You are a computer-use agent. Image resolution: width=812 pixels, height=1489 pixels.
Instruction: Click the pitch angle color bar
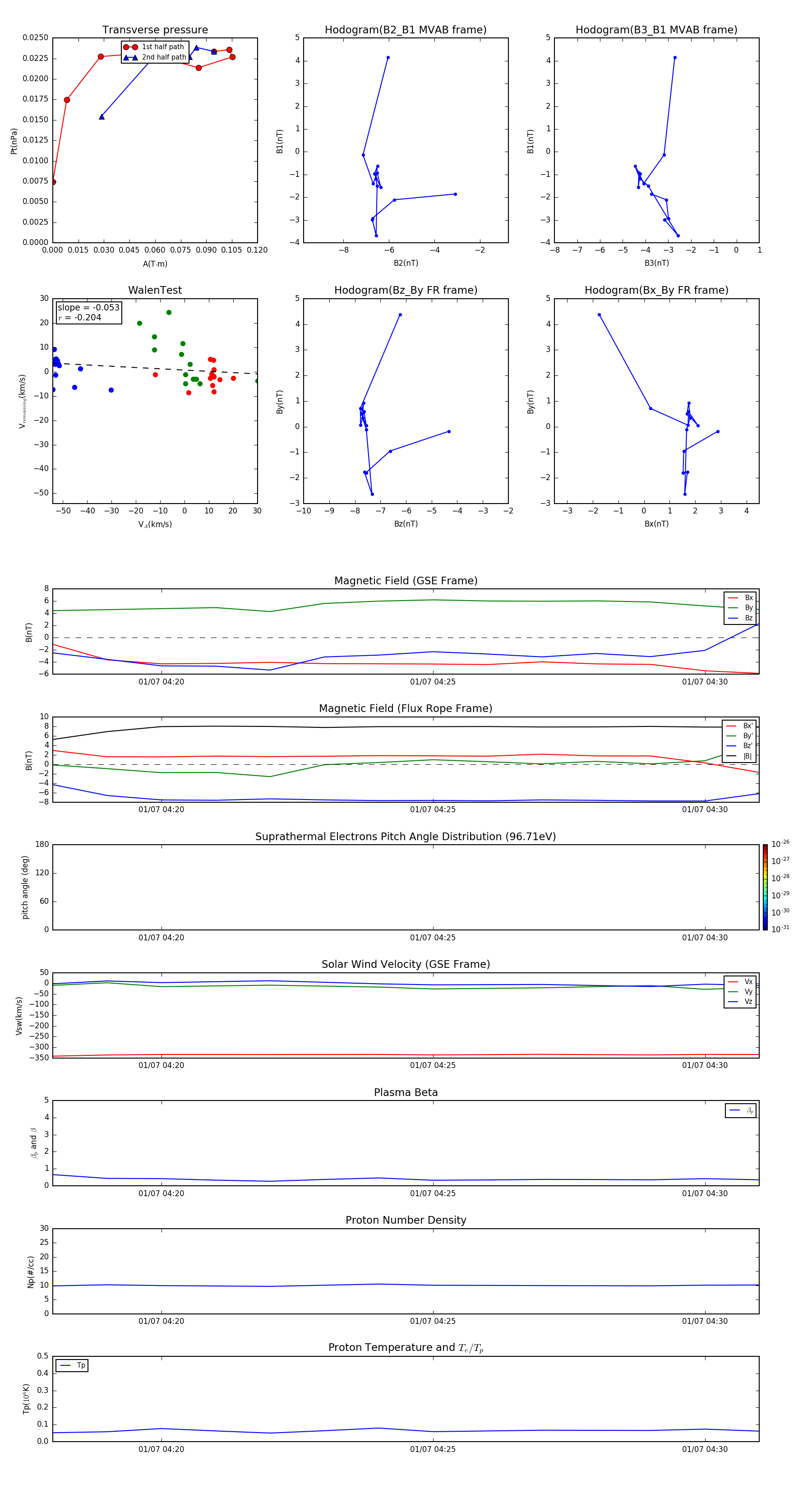click(x=765, y=887)
